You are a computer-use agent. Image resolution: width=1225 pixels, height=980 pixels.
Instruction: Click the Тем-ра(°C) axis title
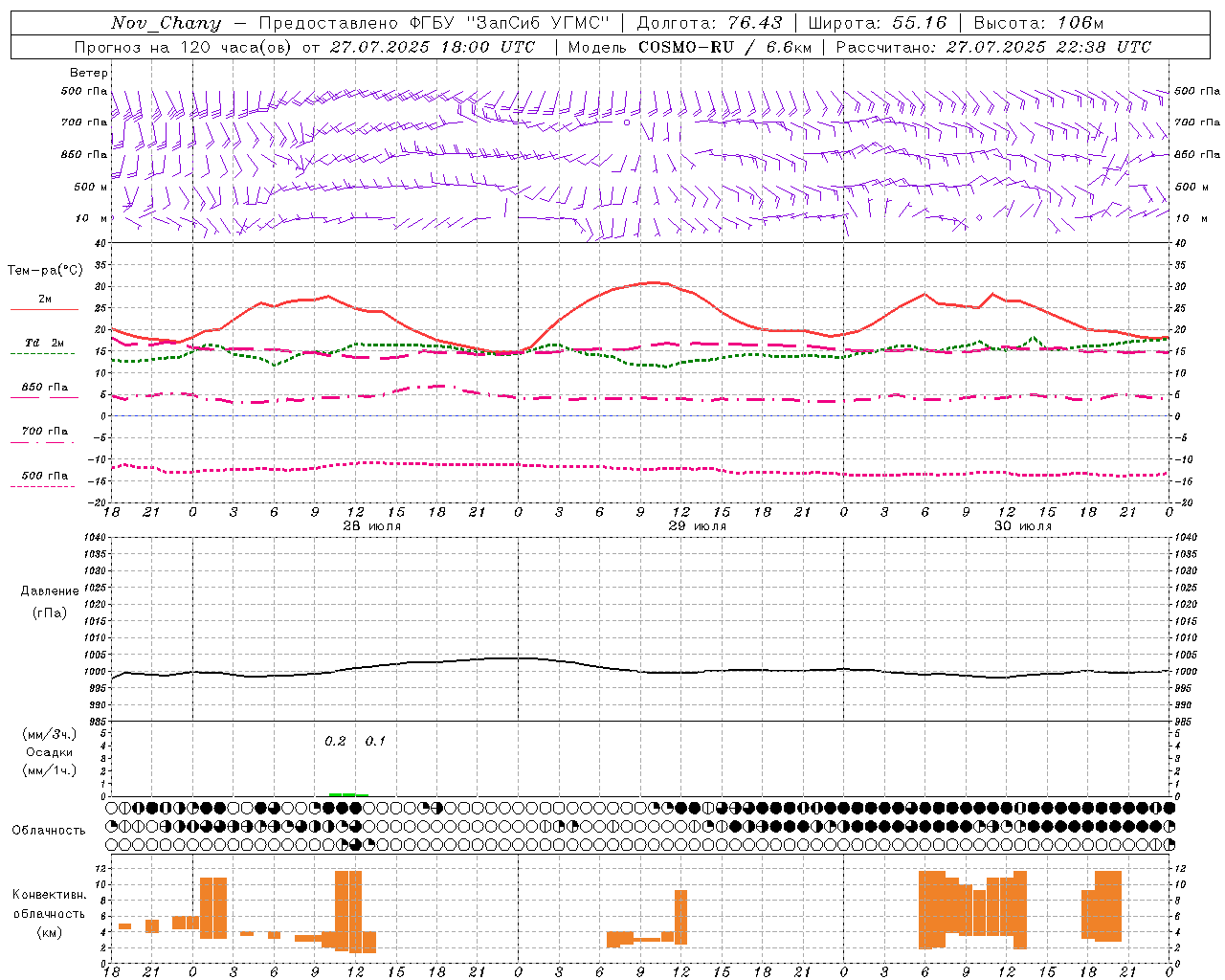(45, 271)
